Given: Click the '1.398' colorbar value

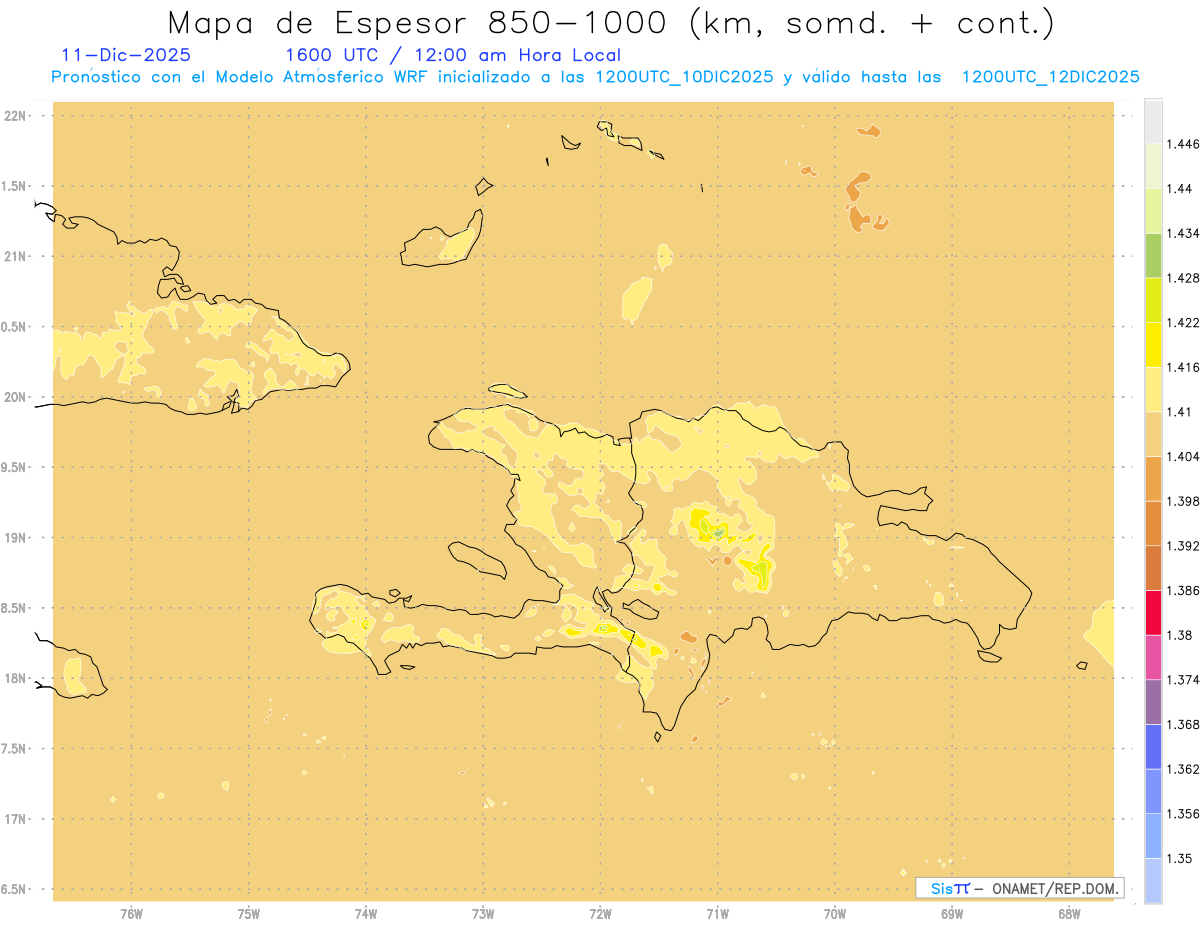Looking at the screenshot, I should 1182,501.
